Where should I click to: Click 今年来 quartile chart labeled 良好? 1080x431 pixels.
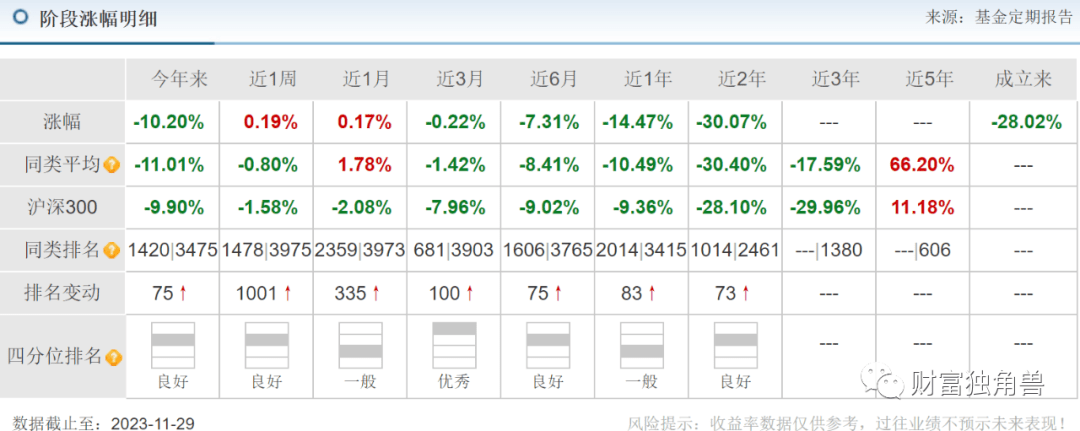coord(173,346)
